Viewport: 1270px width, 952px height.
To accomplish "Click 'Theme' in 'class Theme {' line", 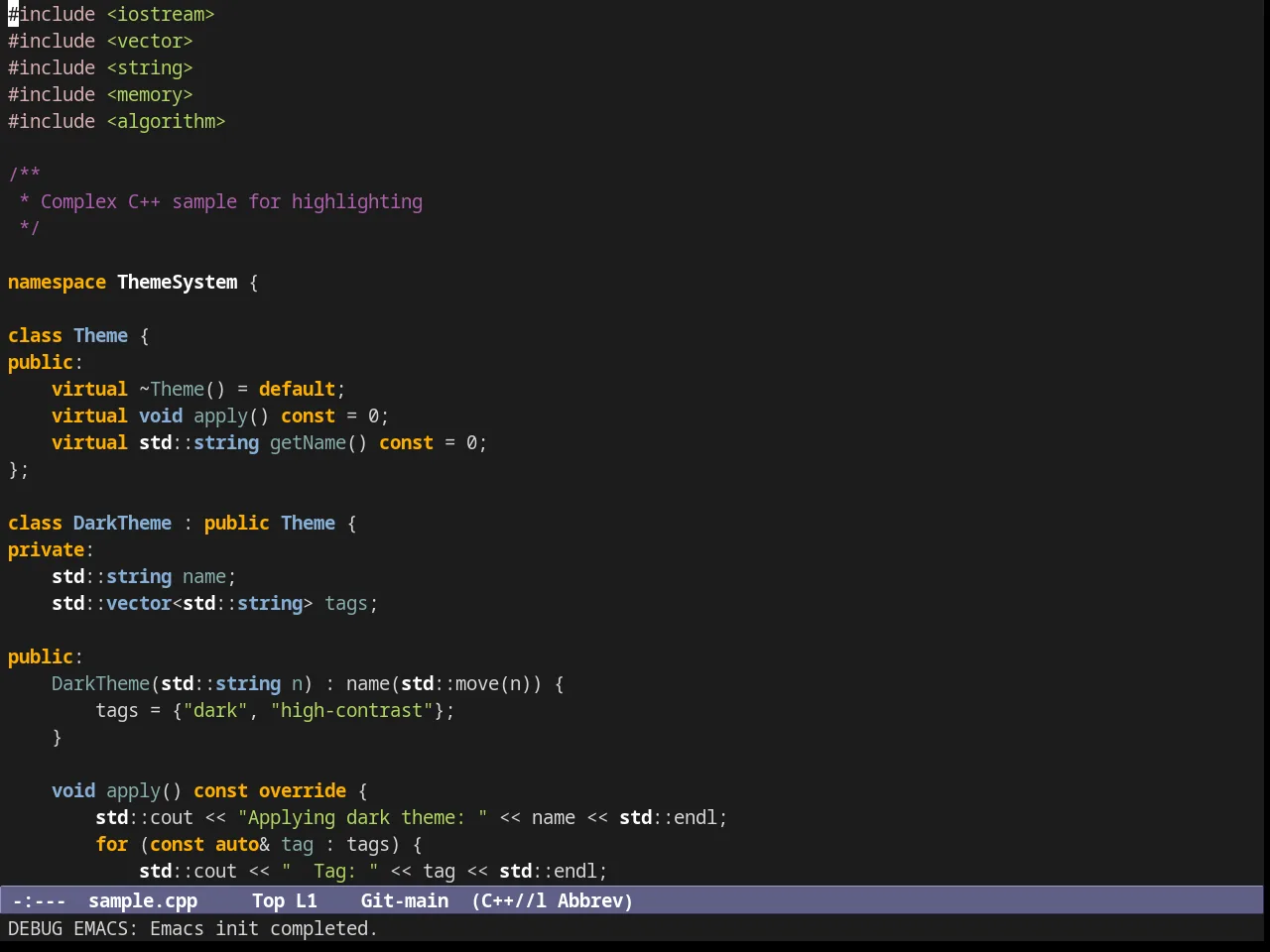I will click(x=100, y=335).
